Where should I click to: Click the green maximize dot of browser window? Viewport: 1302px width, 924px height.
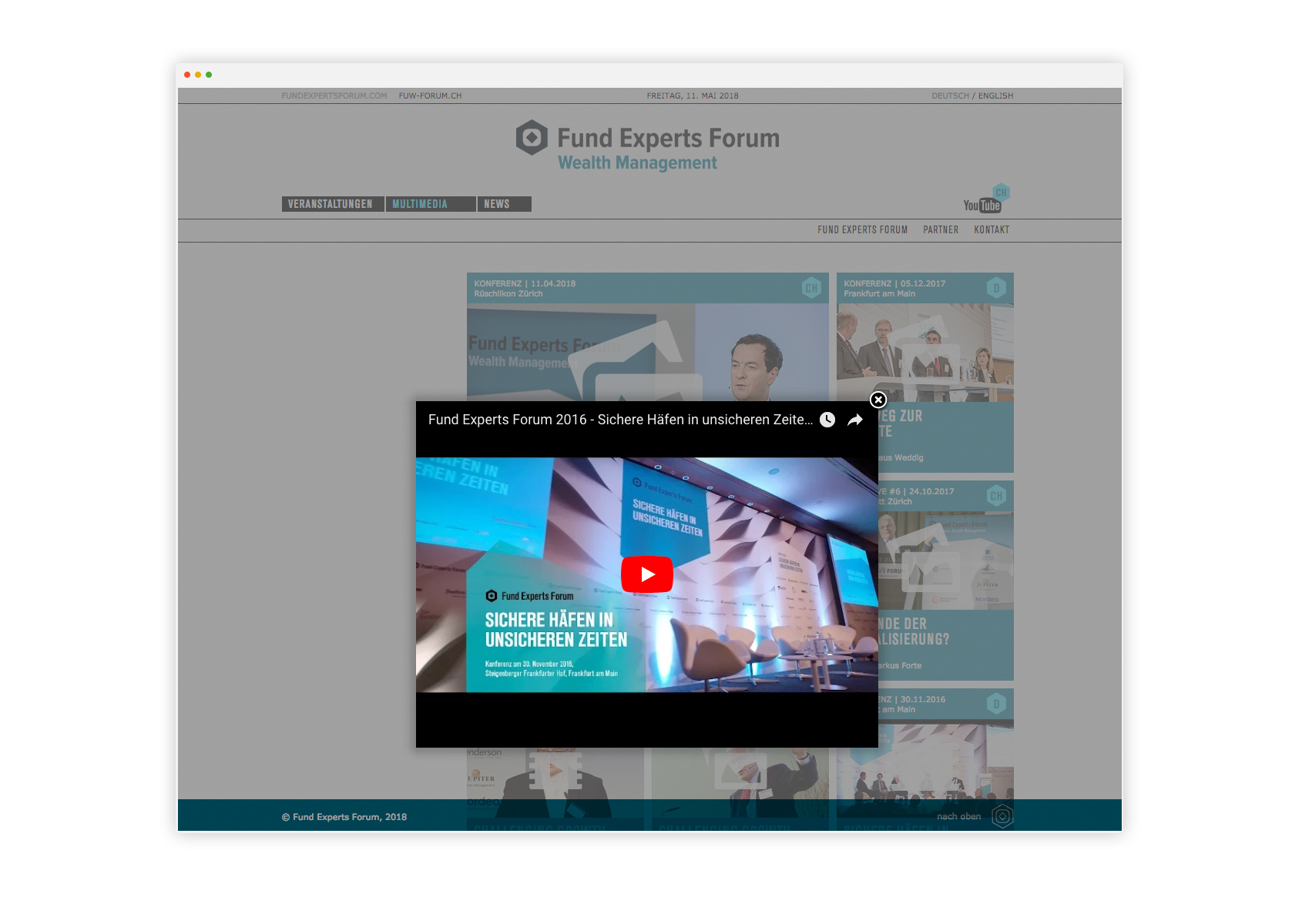pos(209,75)
